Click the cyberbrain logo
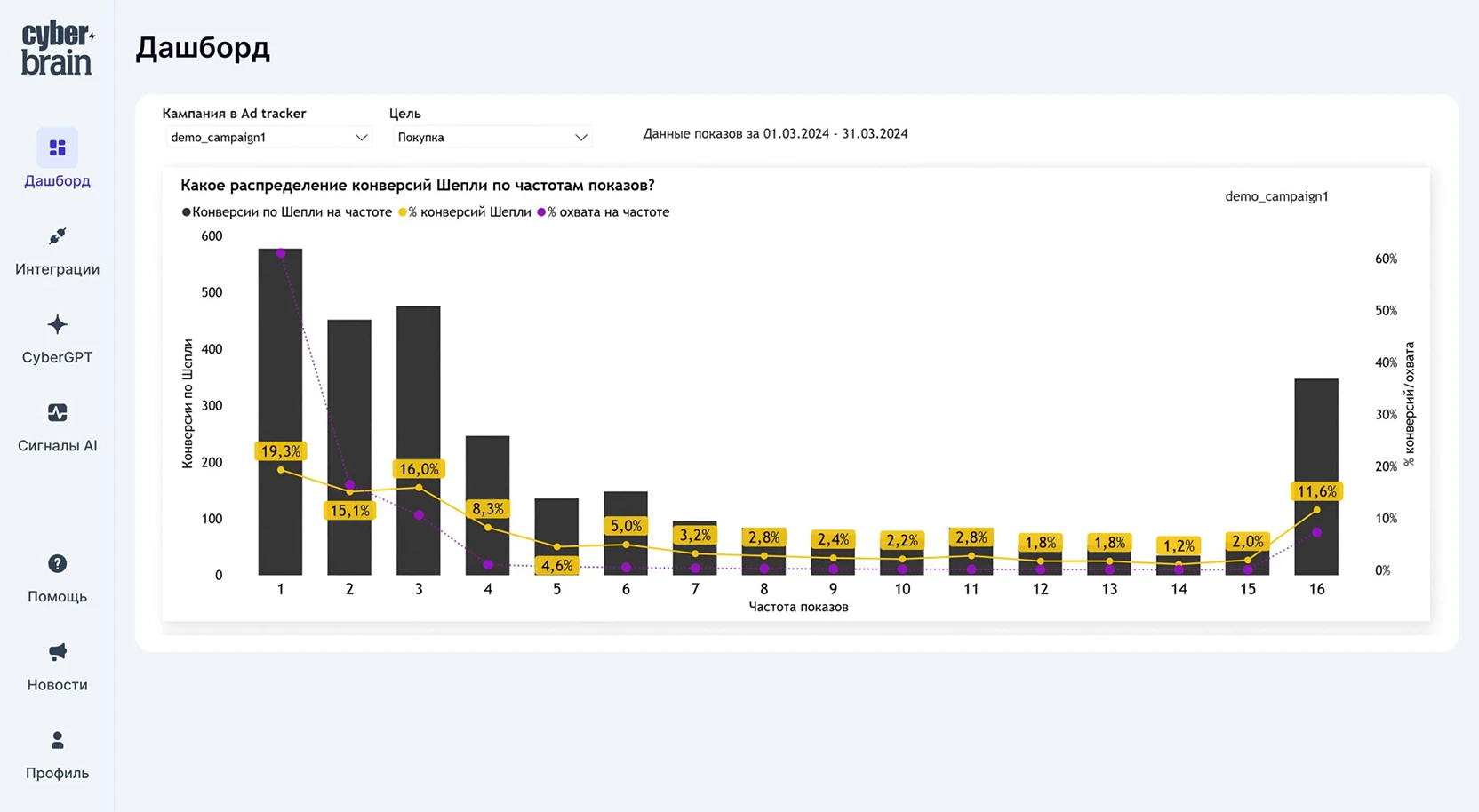The image size is (1479, 812). click(57, 49)
